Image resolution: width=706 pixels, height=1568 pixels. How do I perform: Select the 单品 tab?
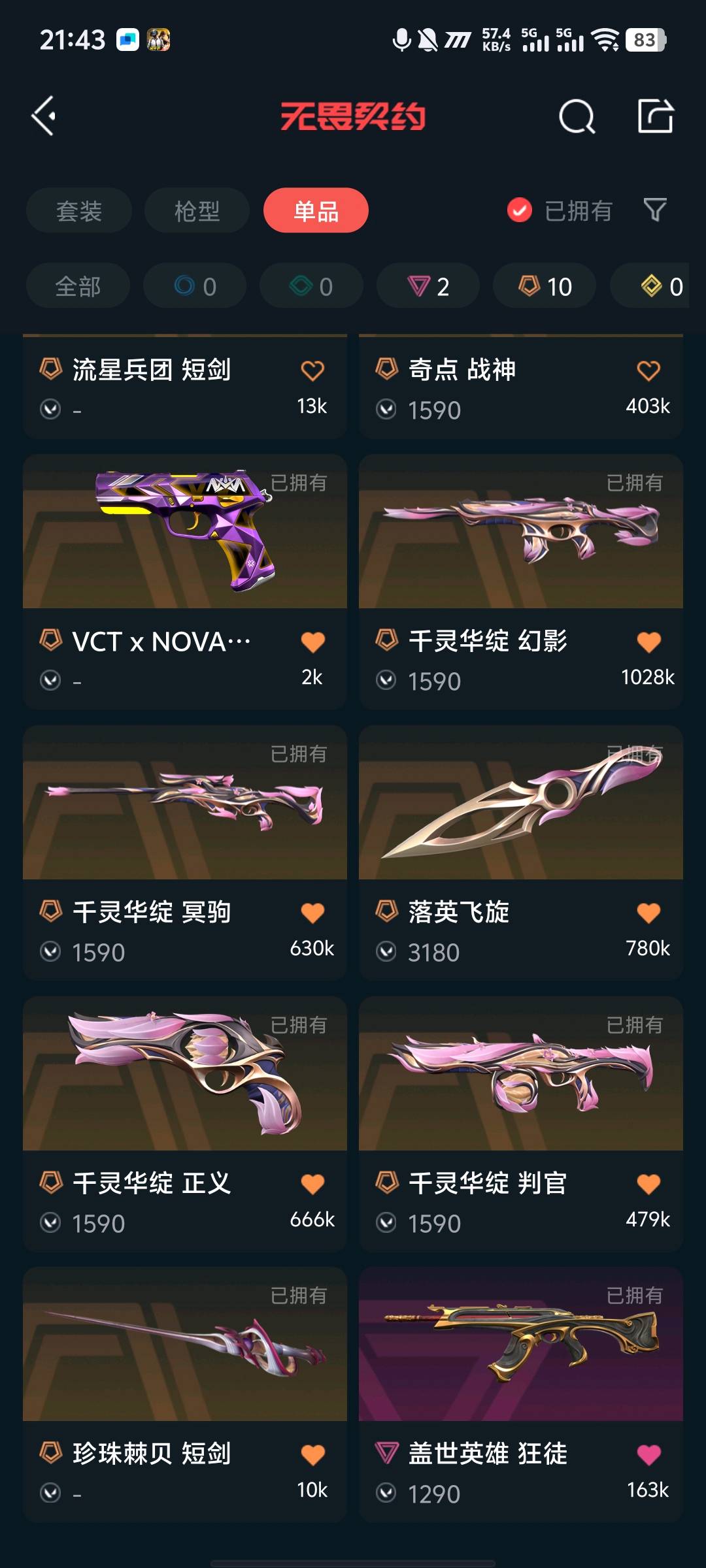pos(316,210)
